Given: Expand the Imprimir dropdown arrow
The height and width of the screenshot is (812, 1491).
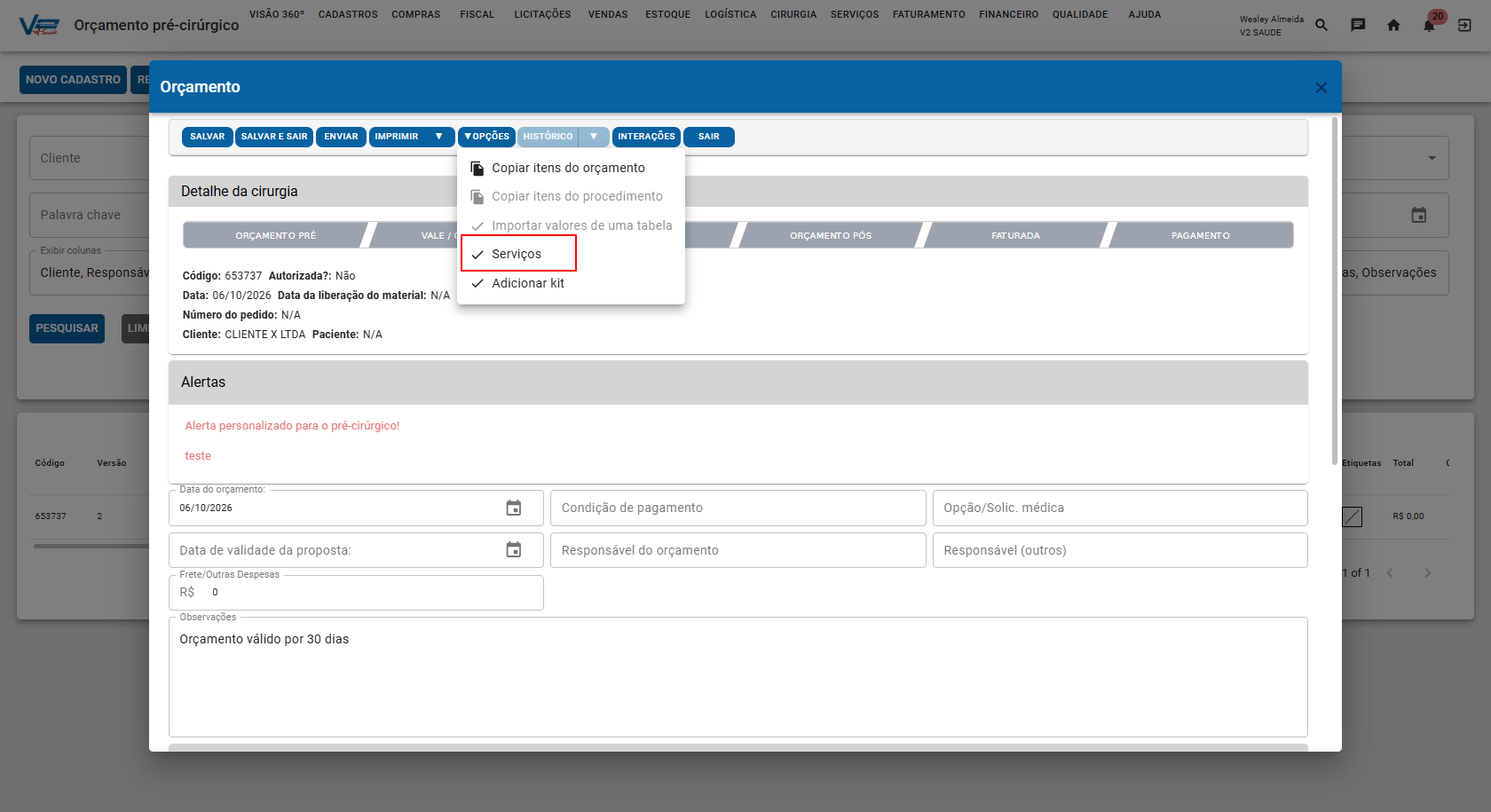Looking at the screenshot, I should pos(438,137).
